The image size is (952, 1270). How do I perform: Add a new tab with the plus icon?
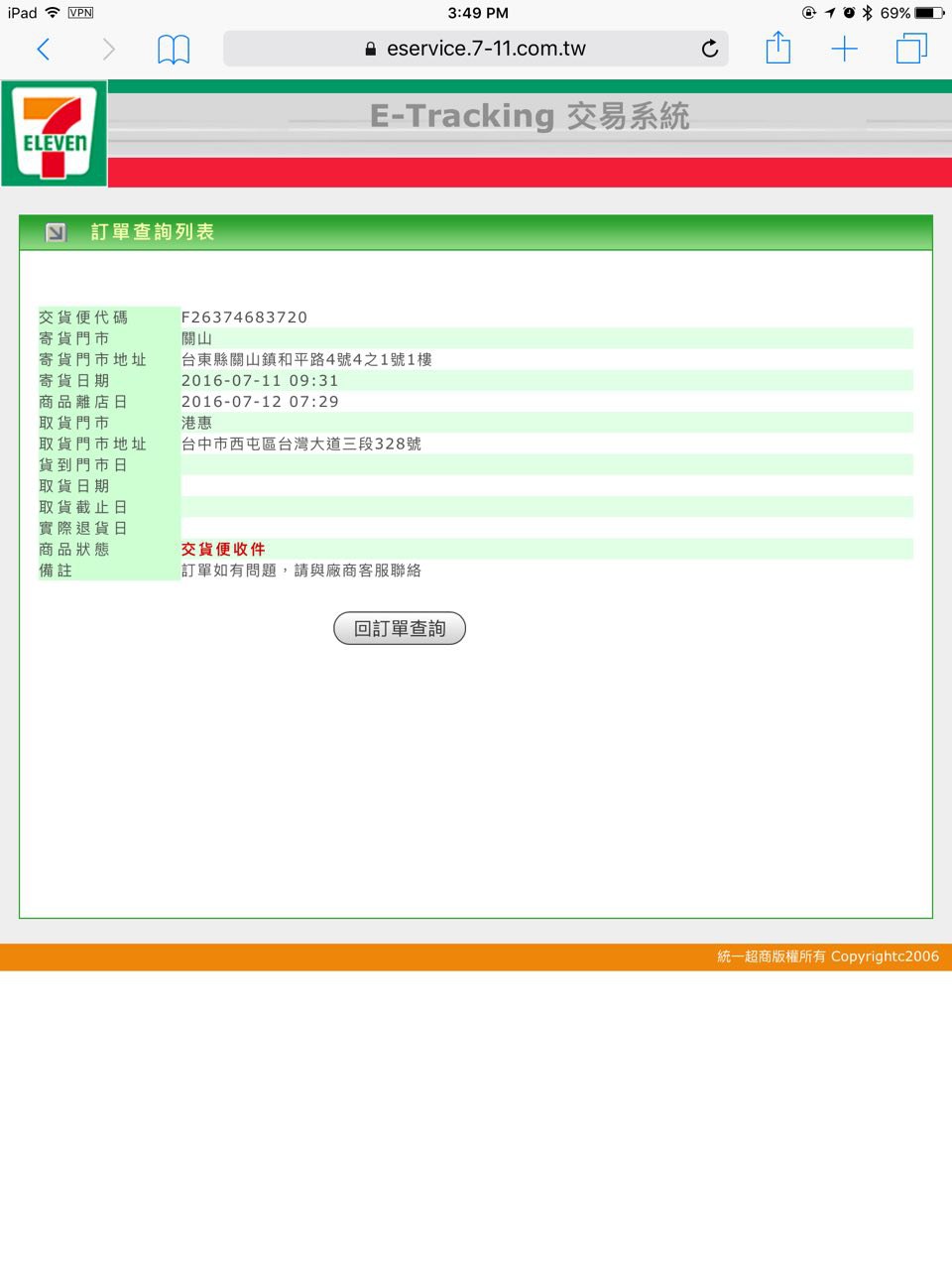tap(844, 49)
